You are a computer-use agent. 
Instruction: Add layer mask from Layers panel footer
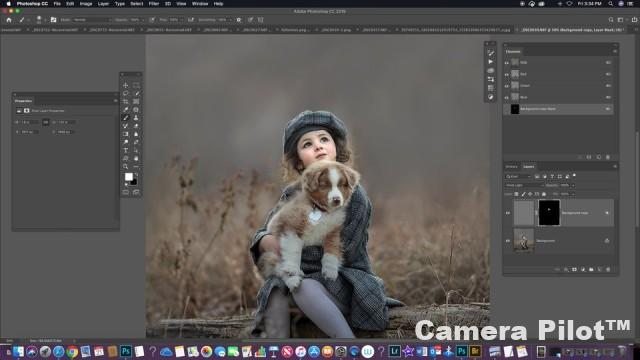pyautogui.click(x=574, y=270)
